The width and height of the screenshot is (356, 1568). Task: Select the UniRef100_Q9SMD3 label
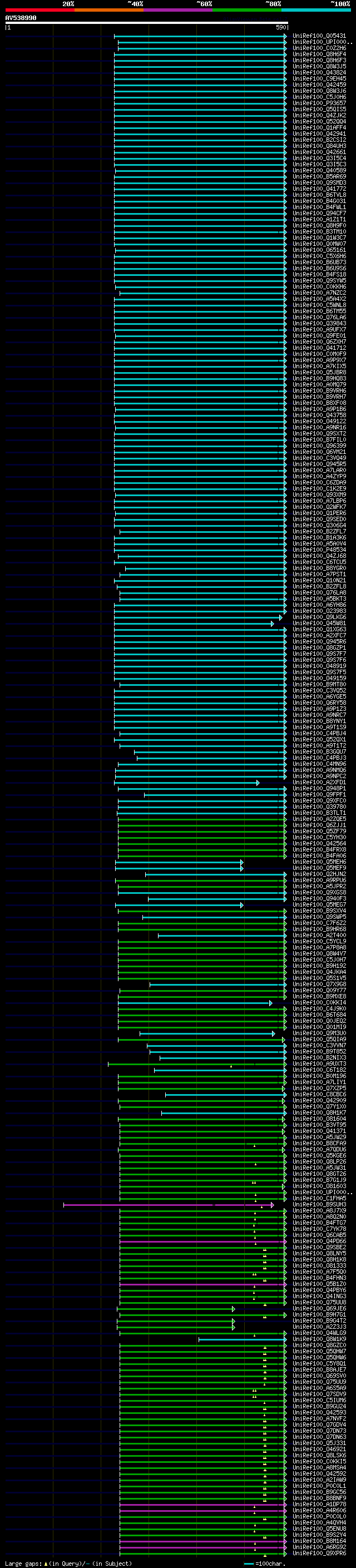(x=319, y=182)
